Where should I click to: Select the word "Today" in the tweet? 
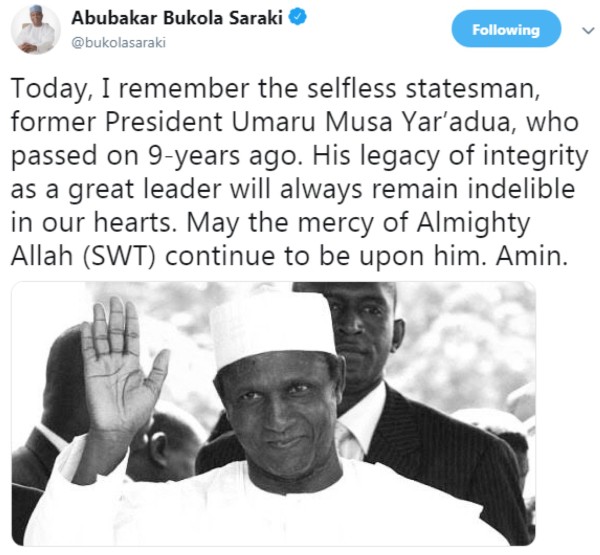[49, 88]
